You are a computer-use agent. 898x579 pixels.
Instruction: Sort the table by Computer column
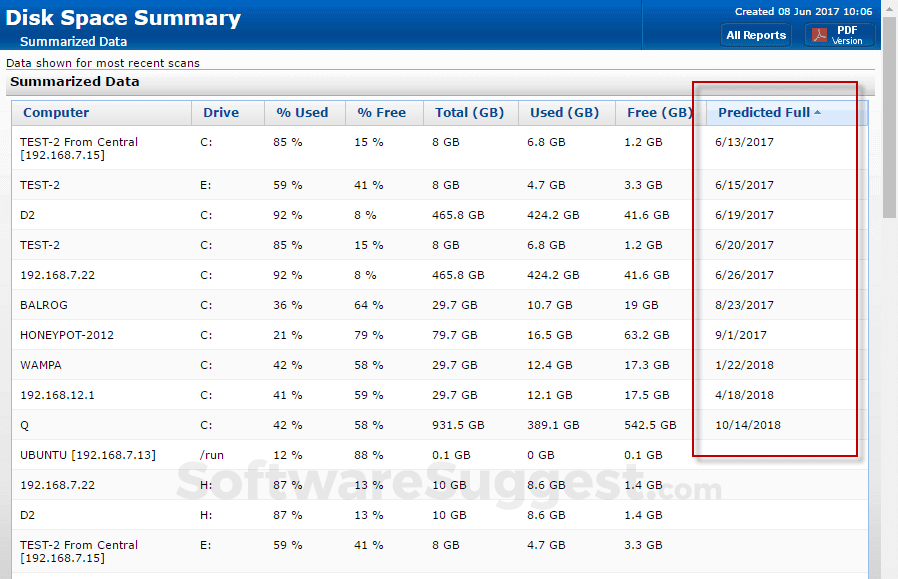tap(56, 112)
